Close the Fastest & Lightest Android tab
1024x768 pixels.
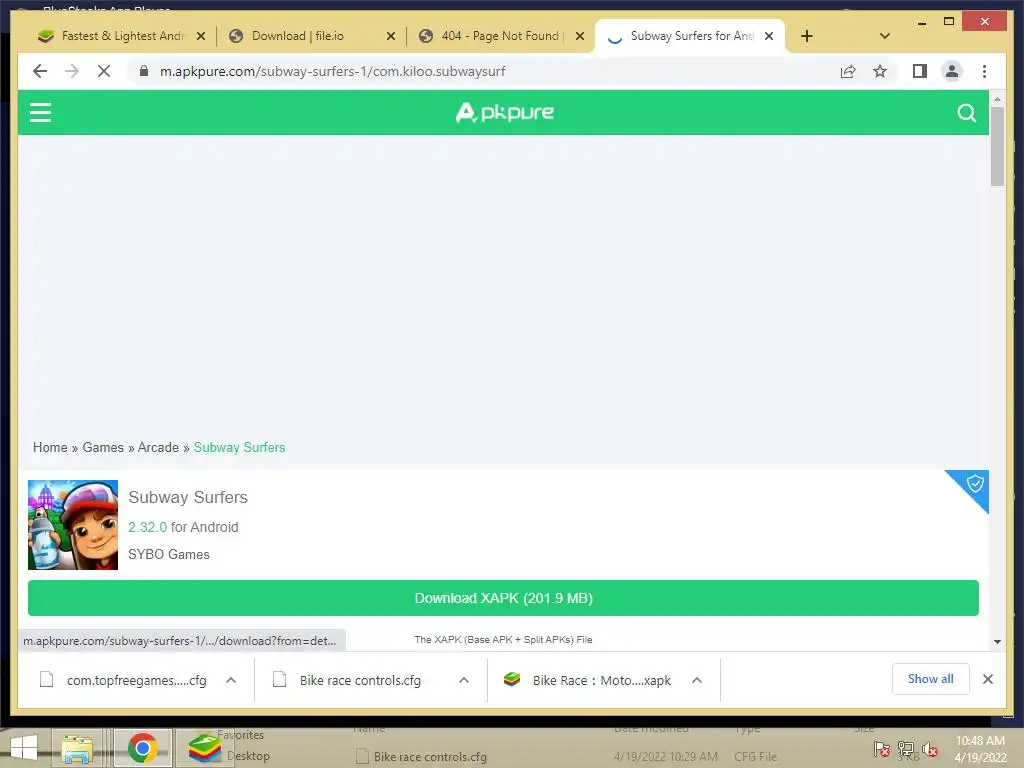(x=201, y=37)
